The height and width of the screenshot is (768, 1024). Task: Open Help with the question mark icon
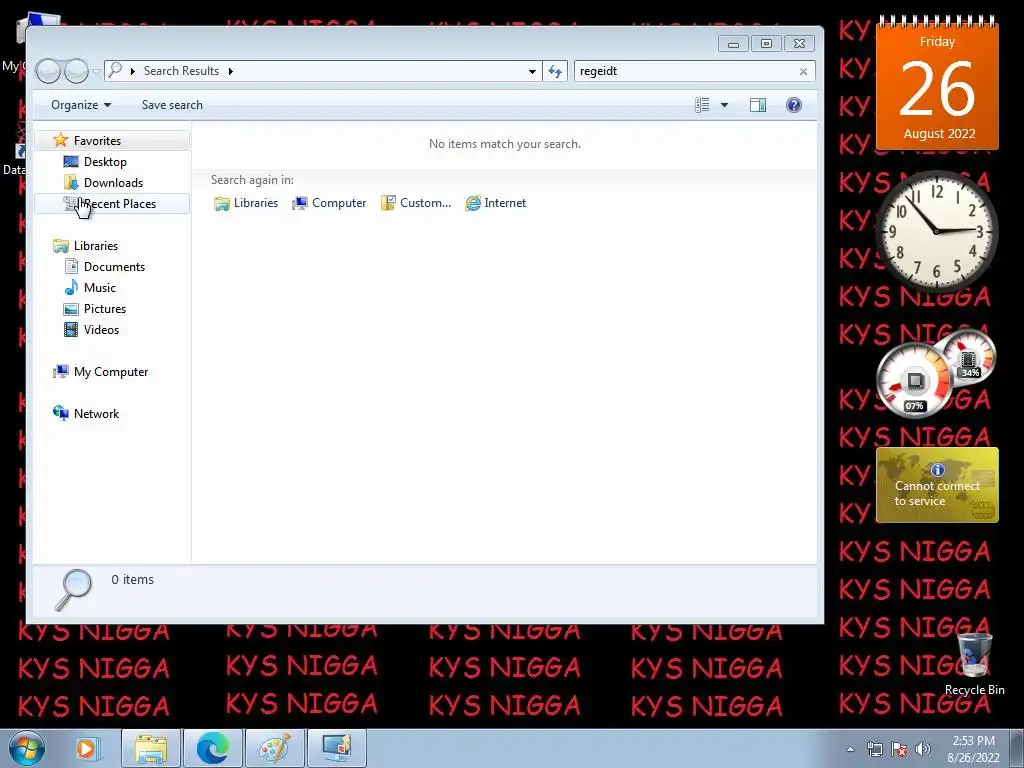(793, 105)
